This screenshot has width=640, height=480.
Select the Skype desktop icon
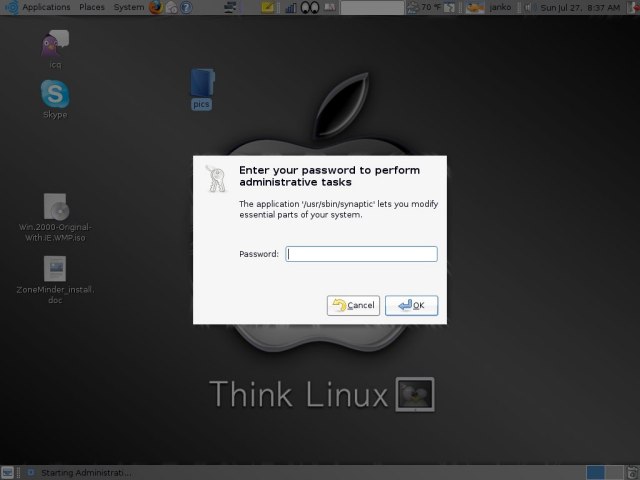tap(55, 99)
